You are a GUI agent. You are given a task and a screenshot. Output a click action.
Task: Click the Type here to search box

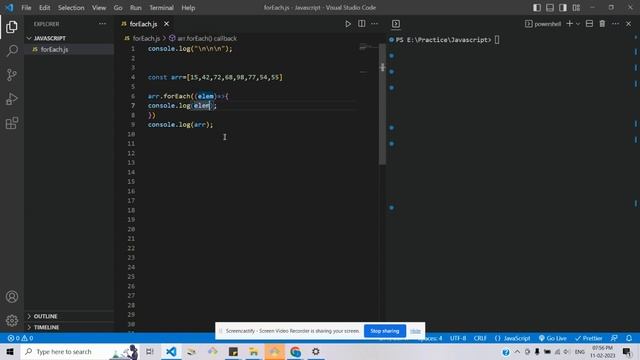coord(80,351)
